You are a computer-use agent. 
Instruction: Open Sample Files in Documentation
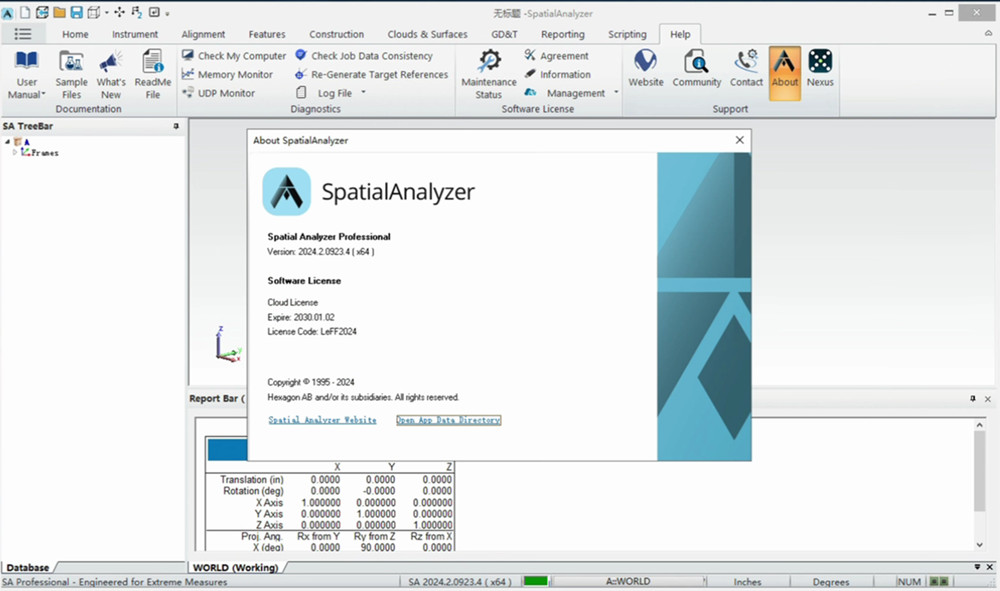click(x=71, y=75)
